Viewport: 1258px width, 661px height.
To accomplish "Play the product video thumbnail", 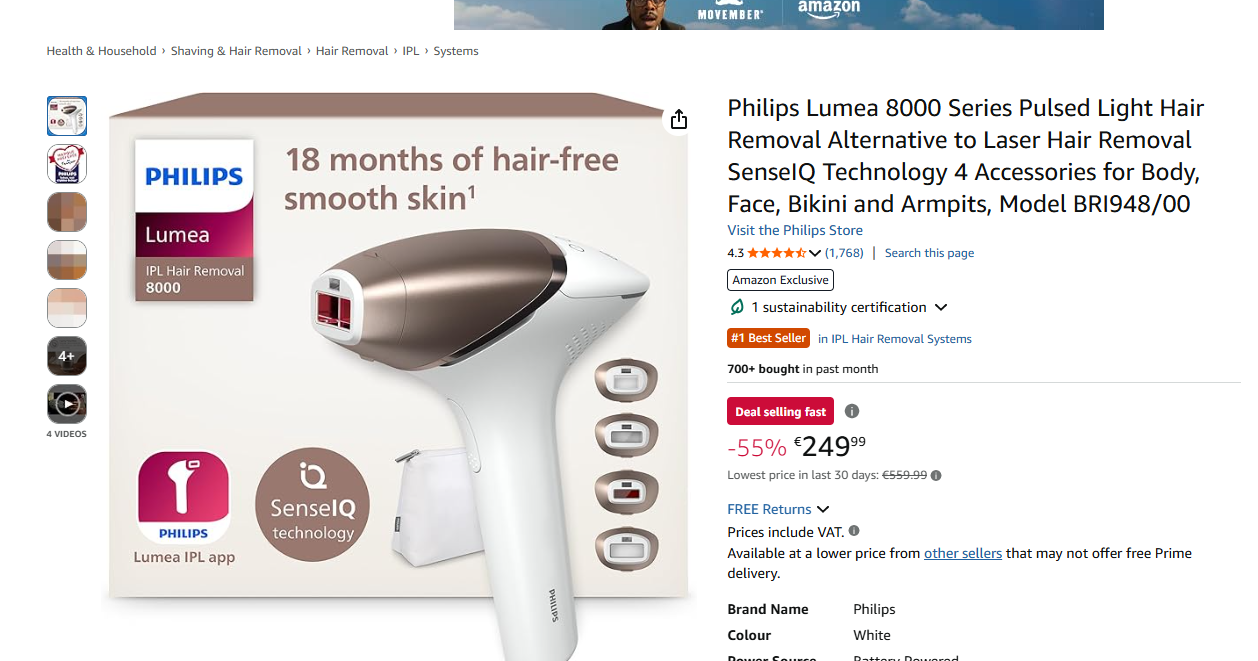I will (67, 404).
